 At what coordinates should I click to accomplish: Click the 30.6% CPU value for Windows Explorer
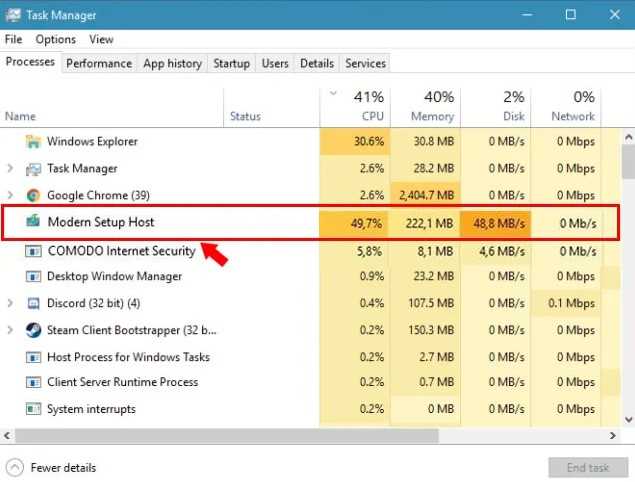click(369, 141)
